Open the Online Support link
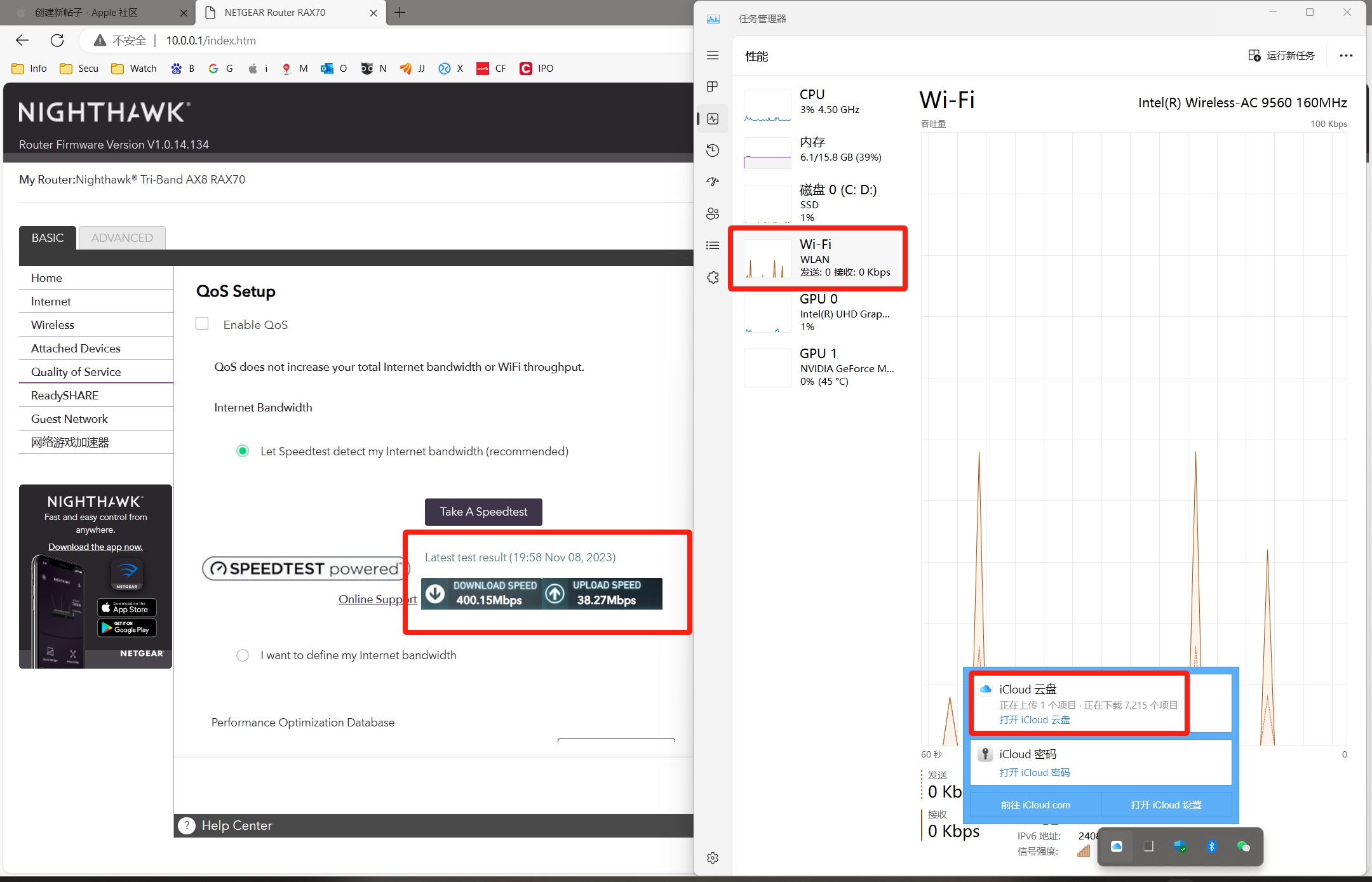1372x882 pixels. [x=377, y=599]
